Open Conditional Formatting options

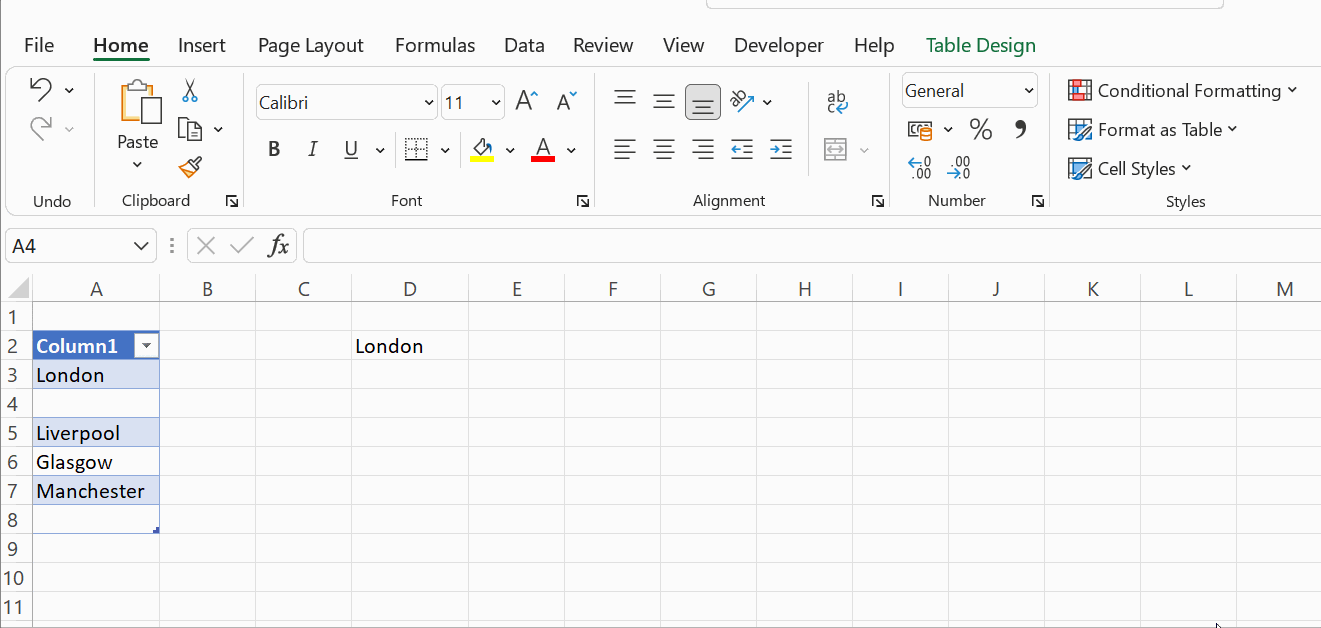[1183, 90]
